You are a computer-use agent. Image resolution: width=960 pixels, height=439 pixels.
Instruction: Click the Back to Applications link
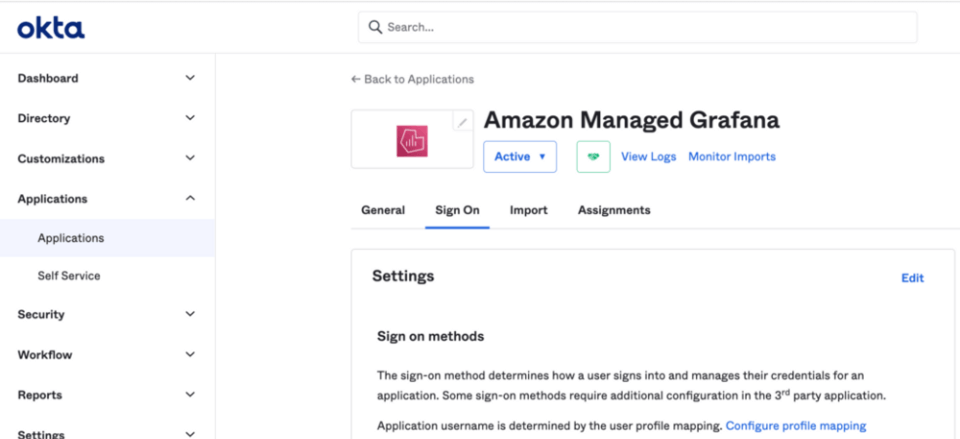click(413, 79)
